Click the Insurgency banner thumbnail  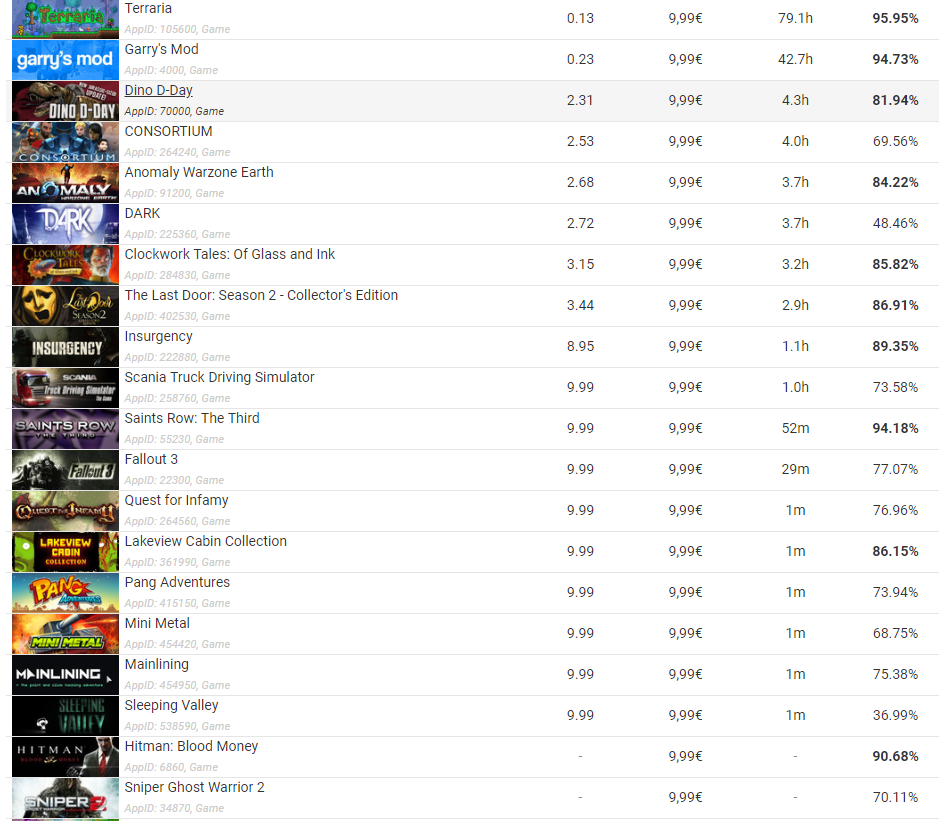pyautogui.click(x=65, y=347)
